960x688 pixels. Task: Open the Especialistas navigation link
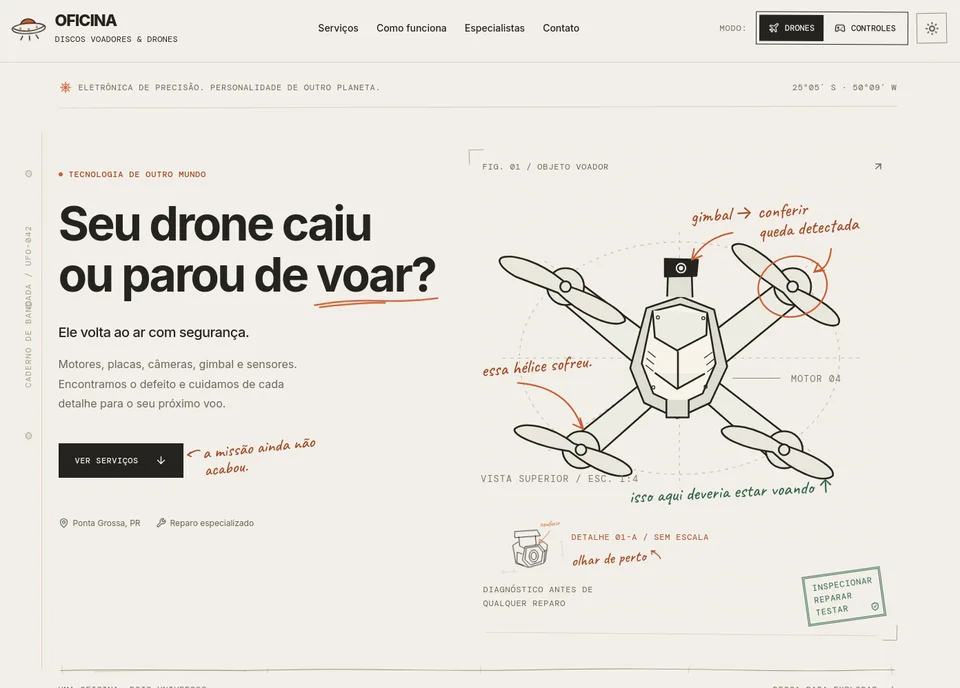coord(494,28)
